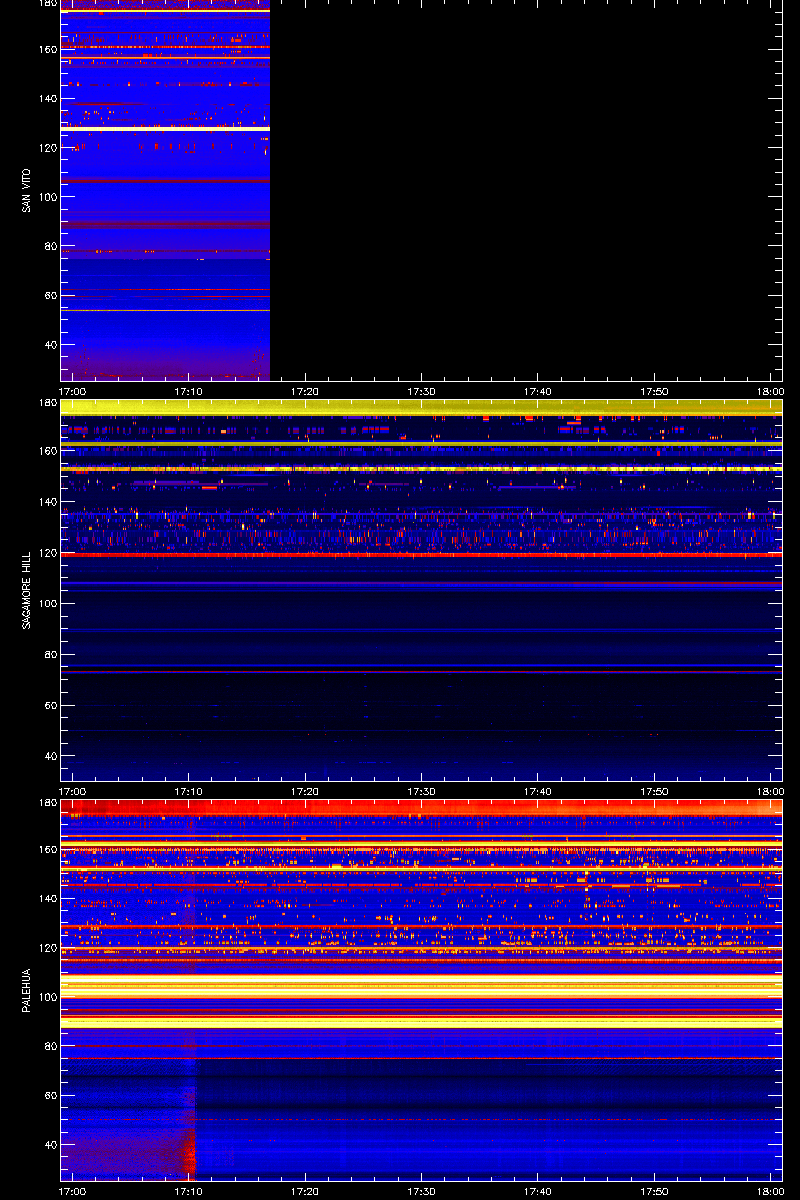Click 17:30 under the San Vito panel
This screenshot has width=800, height=1200.
(x=422, y=392)
